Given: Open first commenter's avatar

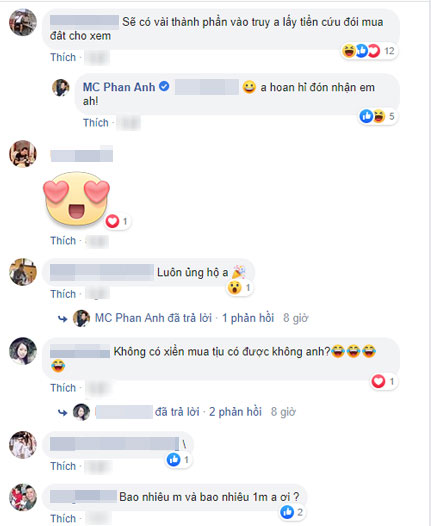Looking at the screenshot, I should pos(23,22).
